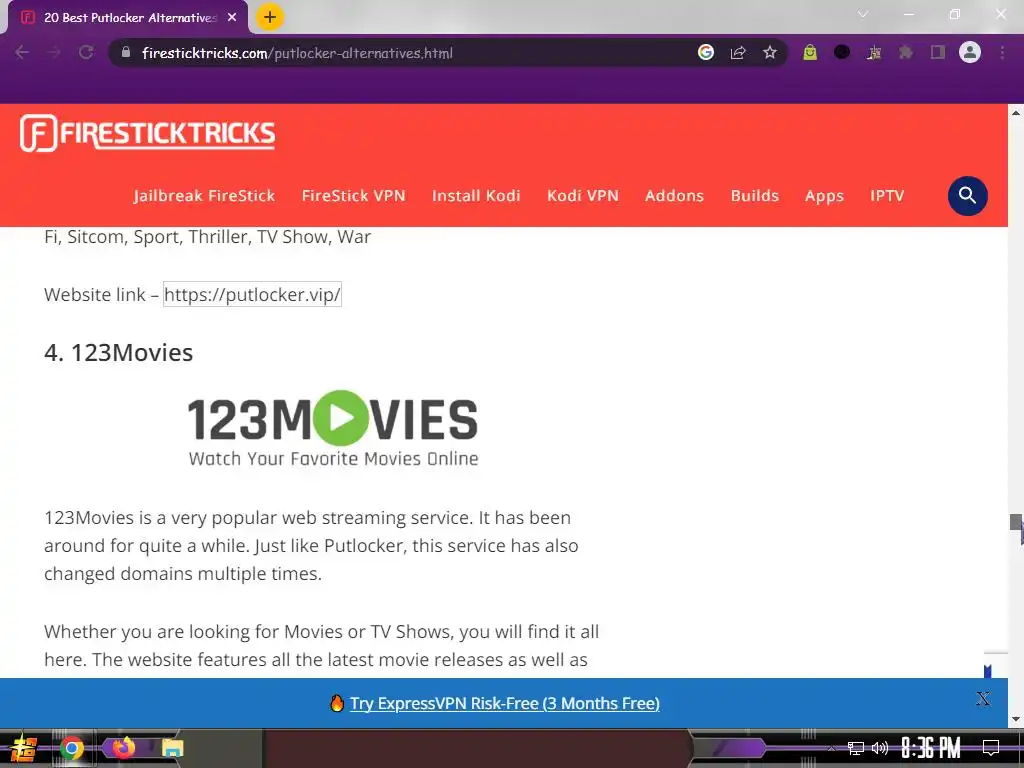Viewport: 1024px width, 768px height.
Task: Click the FireStickTricks logo
Action: [148, 133]
